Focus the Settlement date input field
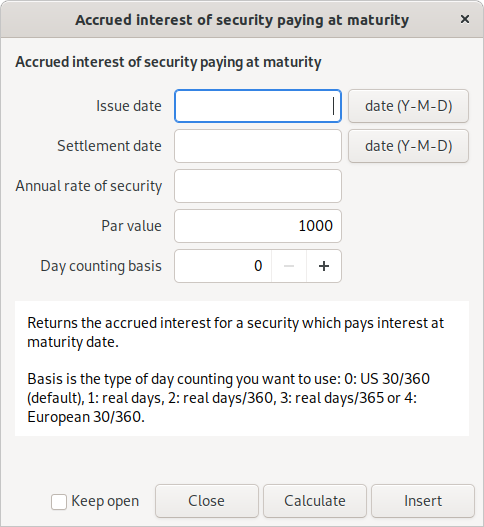This screenshot has width=484, height=527. 258,146
